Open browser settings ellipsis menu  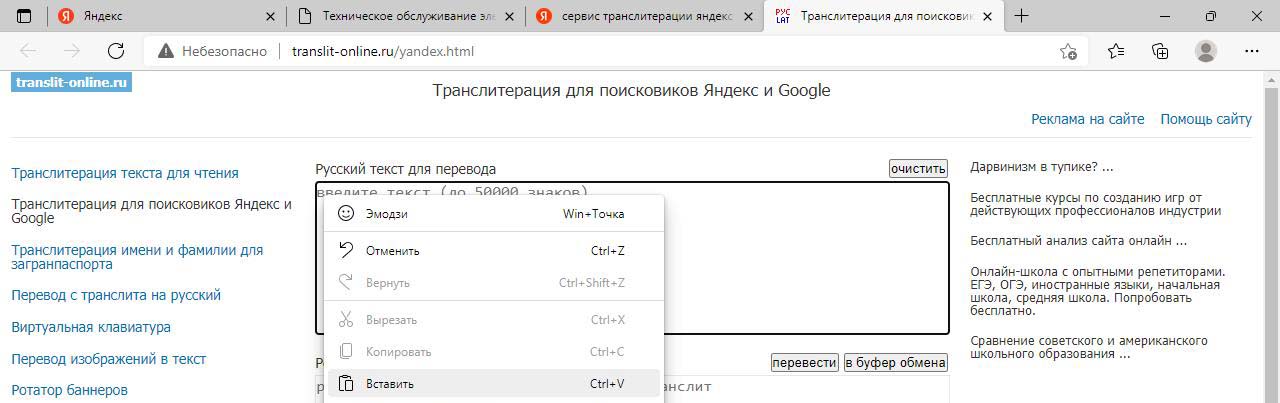[x=1251, y=52]
